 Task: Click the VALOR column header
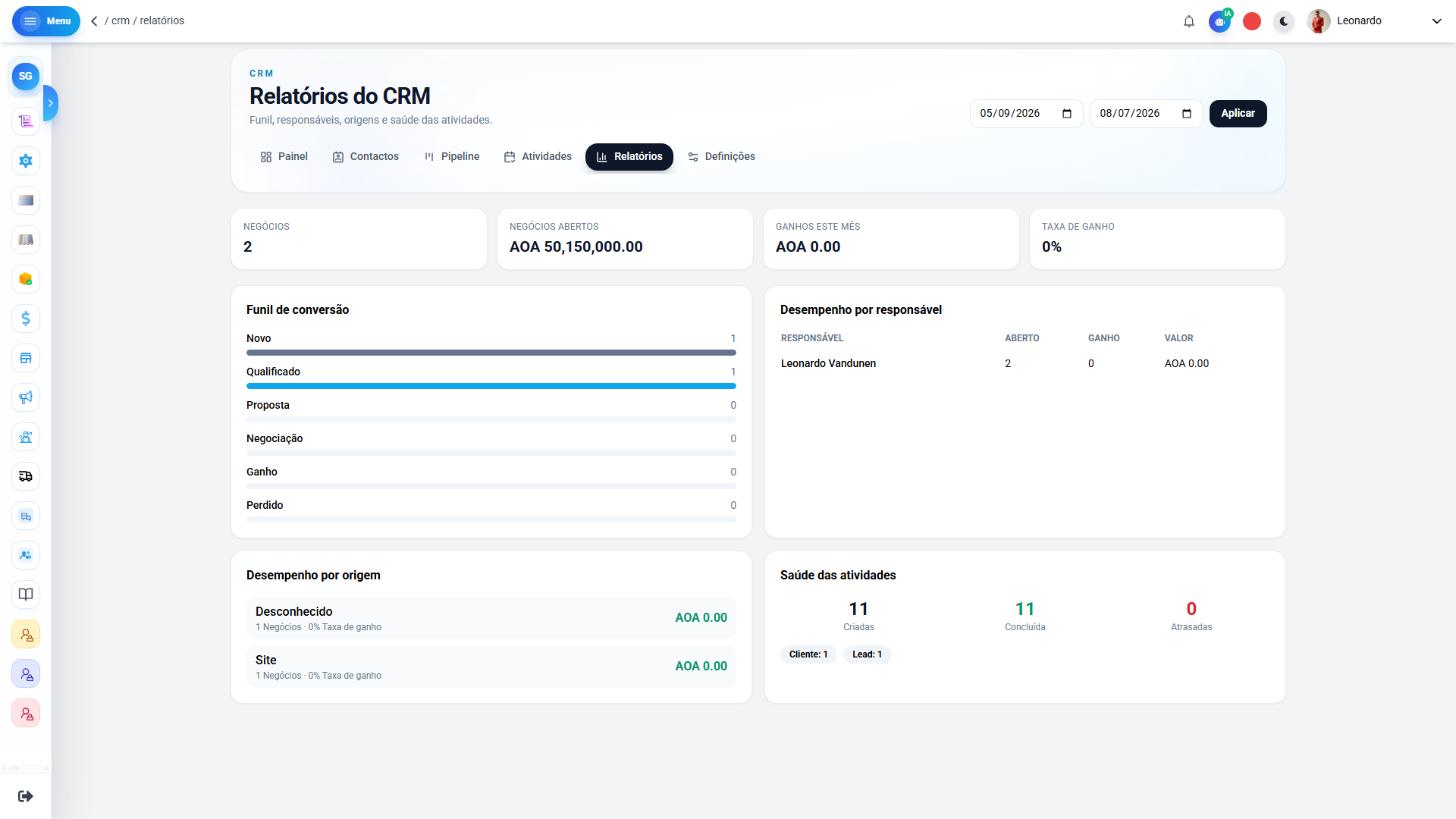point(1178,338)
